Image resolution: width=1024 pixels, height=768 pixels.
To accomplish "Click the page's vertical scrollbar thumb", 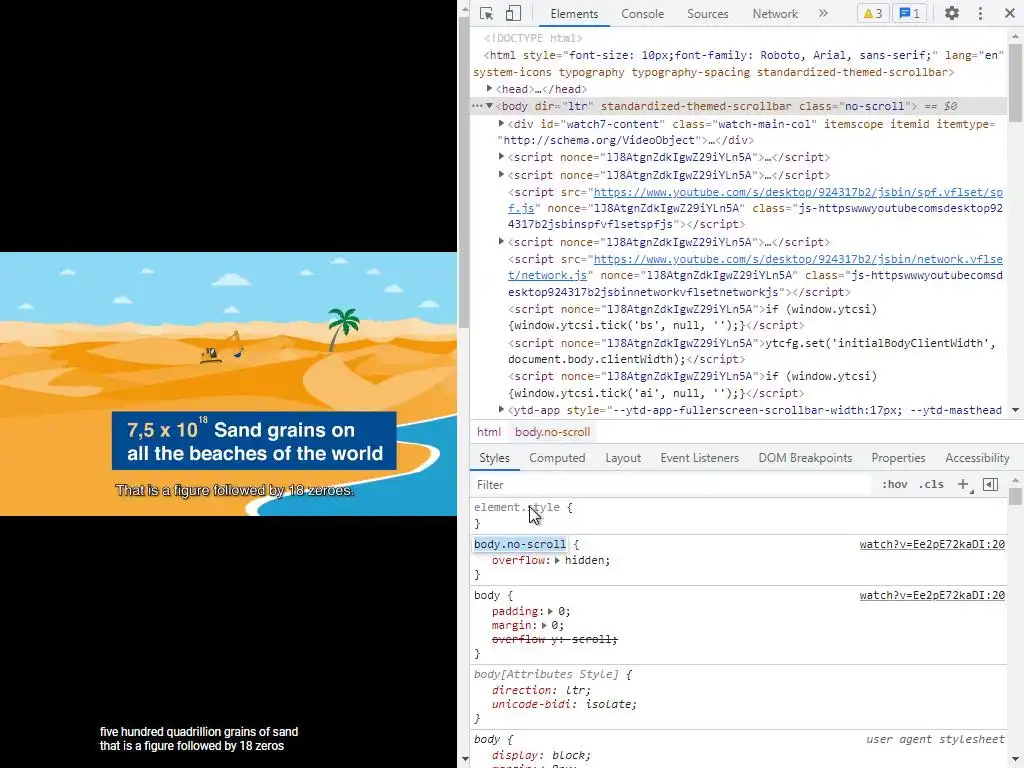I will (x=464, y=170).
